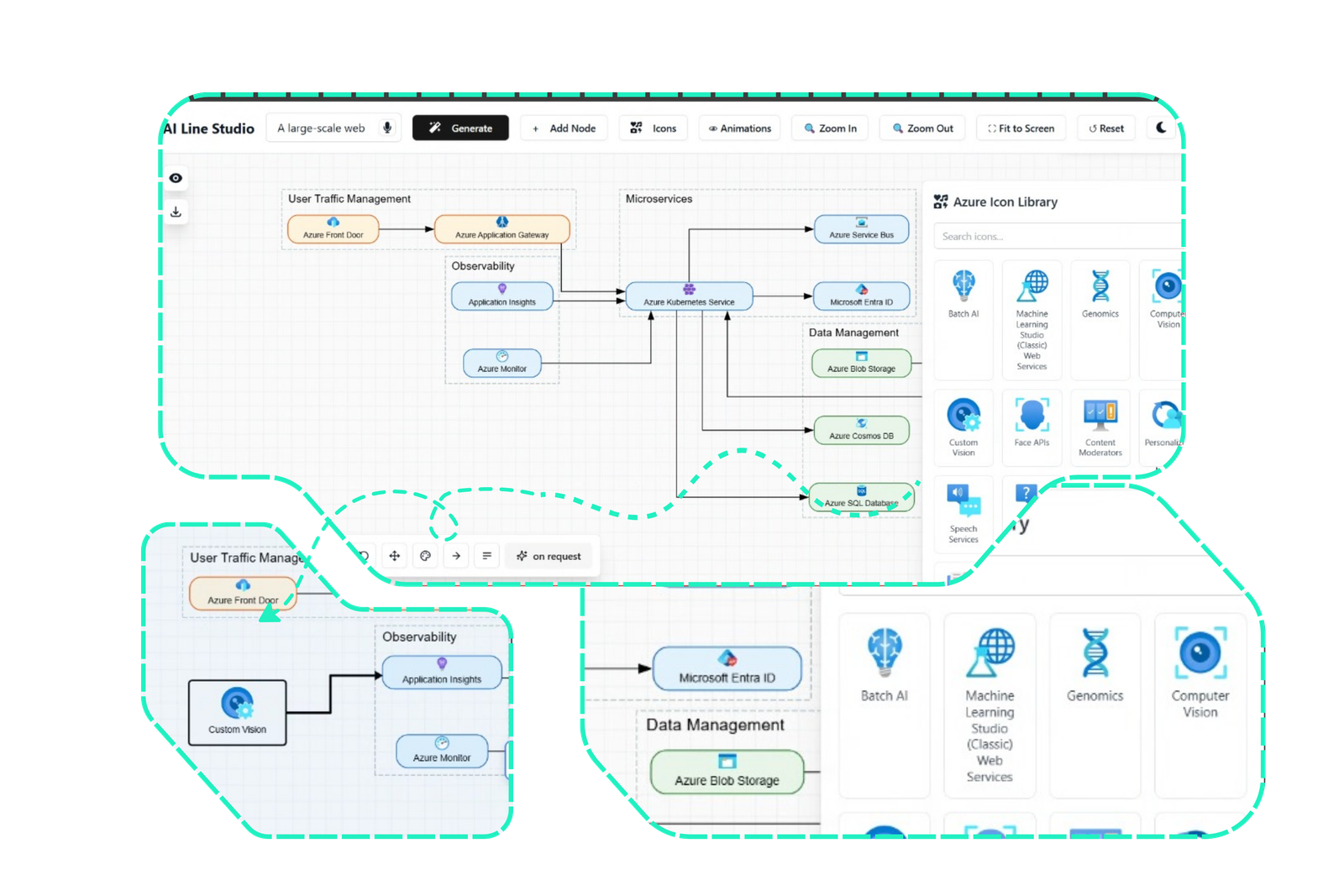The width and height of the screenshot is (1344, 896).
Task: Click the undo icon on the canvas toolbar
Action: (x=364, y=556)
